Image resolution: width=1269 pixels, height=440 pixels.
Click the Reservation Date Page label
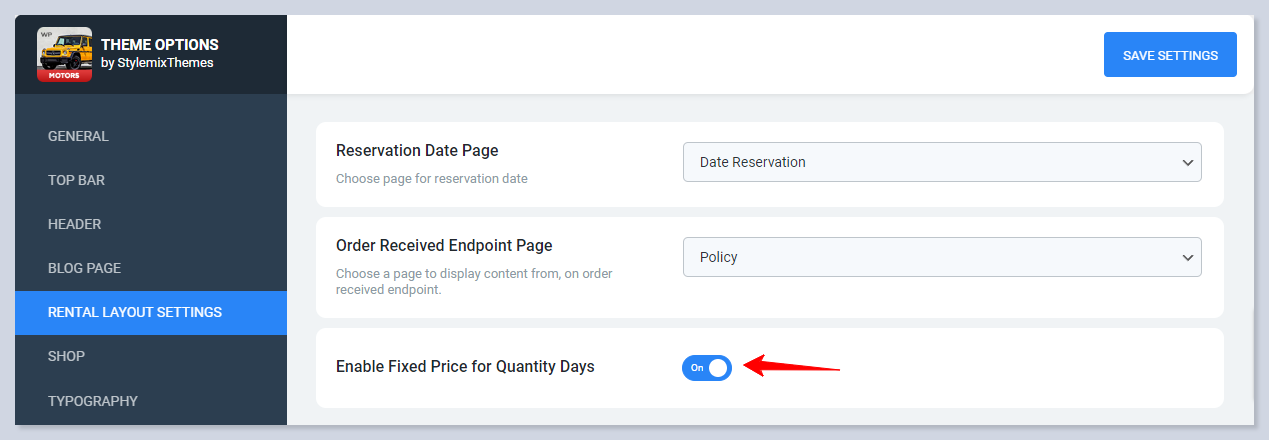point(417,151)
